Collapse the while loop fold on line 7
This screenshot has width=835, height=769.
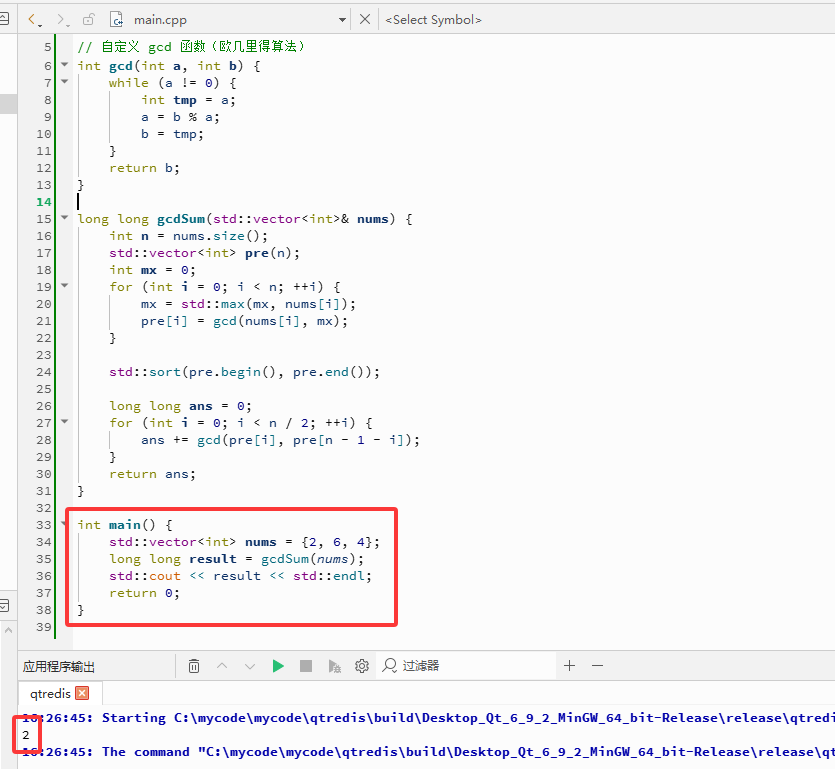pos(64,82)
